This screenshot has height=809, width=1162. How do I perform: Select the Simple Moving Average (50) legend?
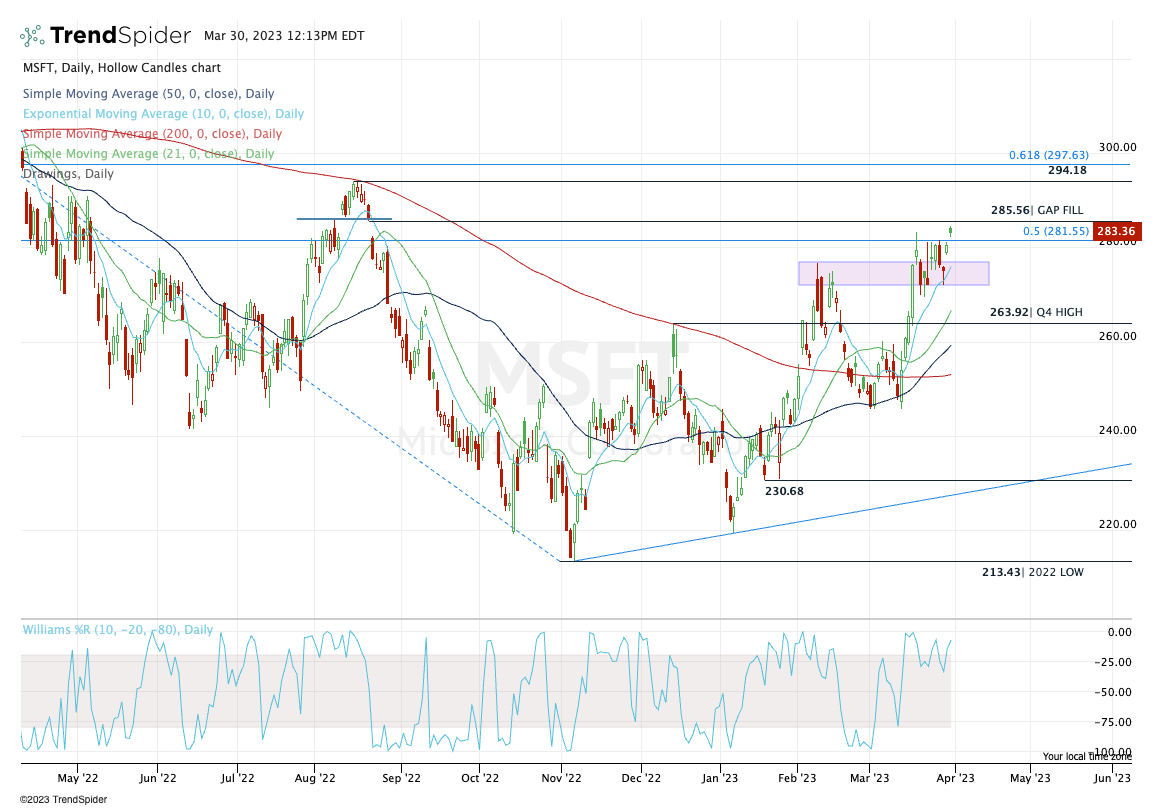148,93
